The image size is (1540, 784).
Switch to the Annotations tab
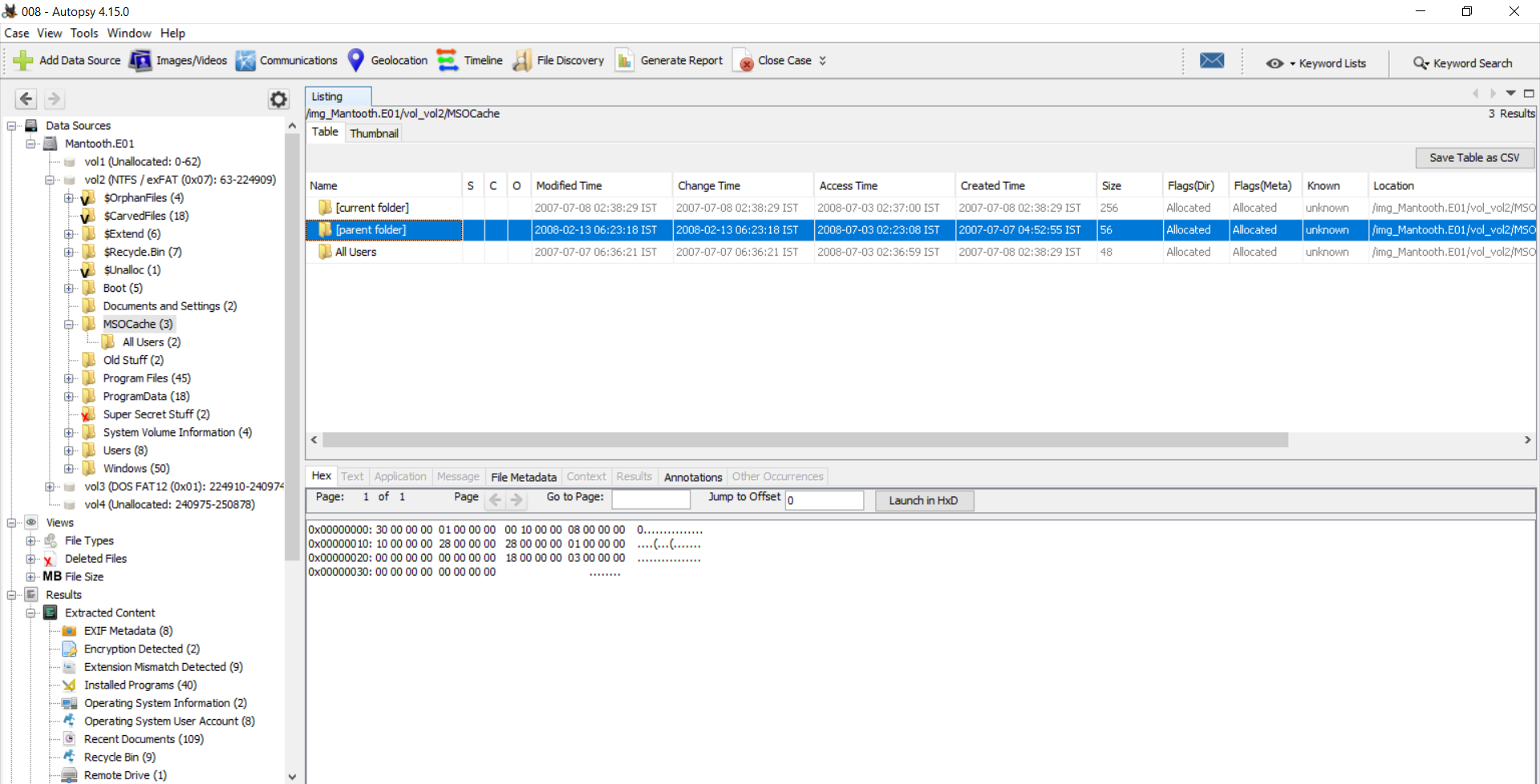pos(693,477)
